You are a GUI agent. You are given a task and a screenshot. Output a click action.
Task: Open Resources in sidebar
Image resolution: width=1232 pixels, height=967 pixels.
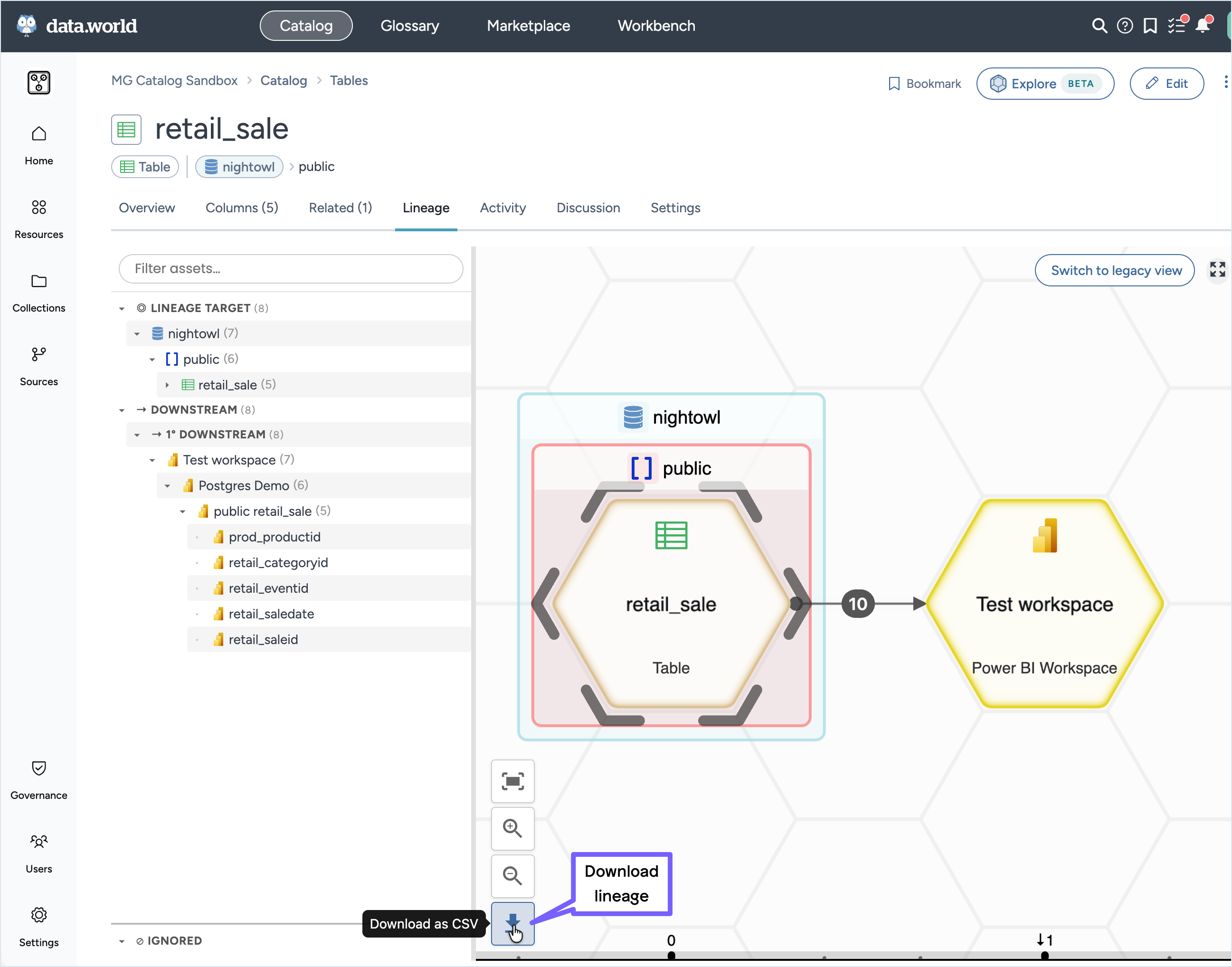pos(38,220)
